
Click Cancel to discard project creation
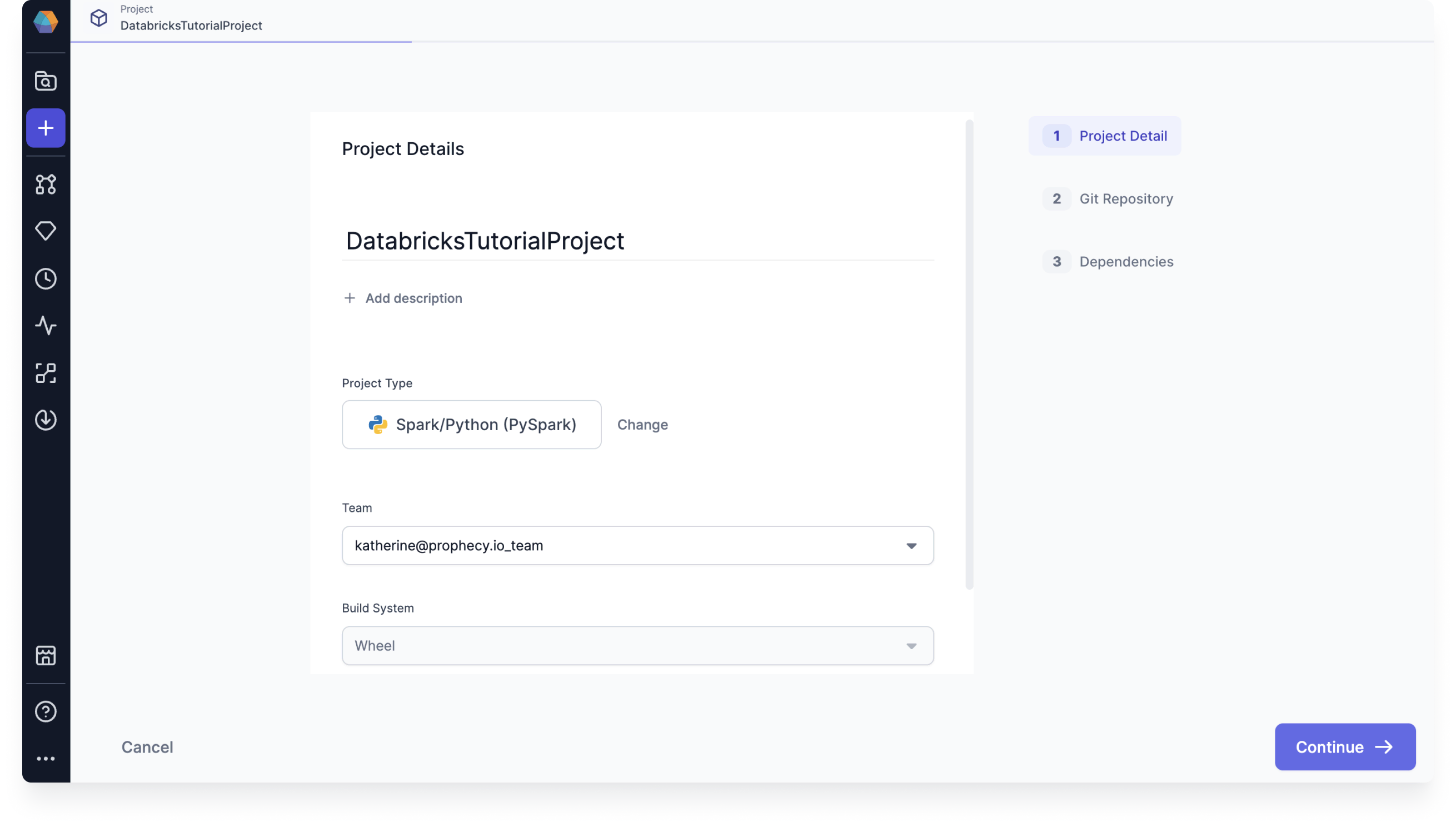click(147, 746)
